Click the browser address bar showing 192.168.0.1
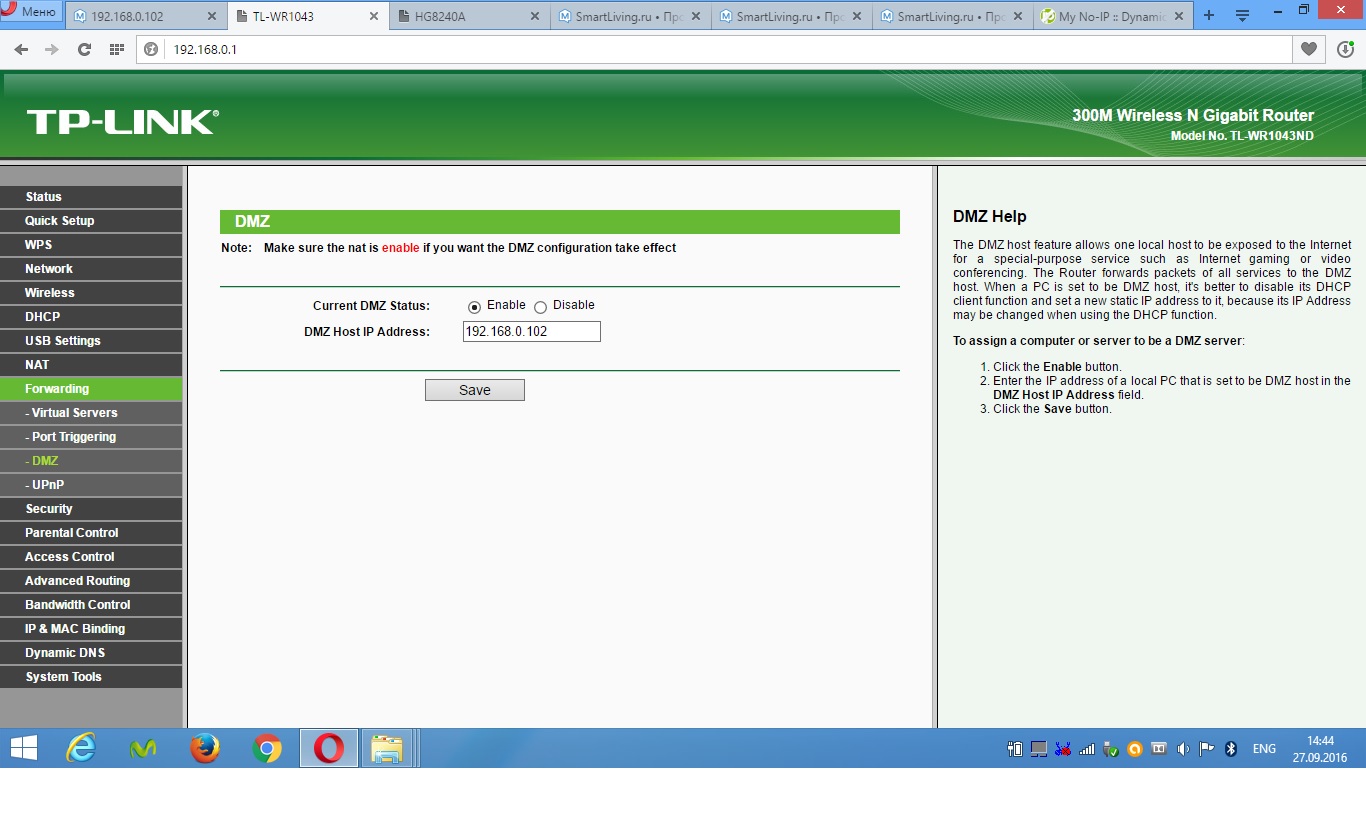The width and height of the screenshot is (1366, 816). coord(715,49)
